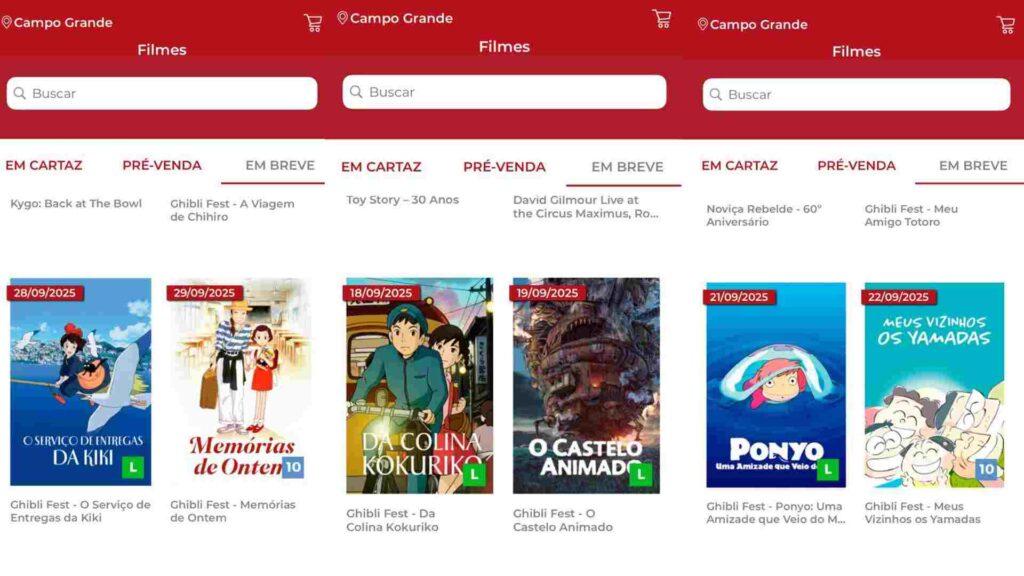Click the 10 age rating badge on Memórias de Ontem

point(292,467)
